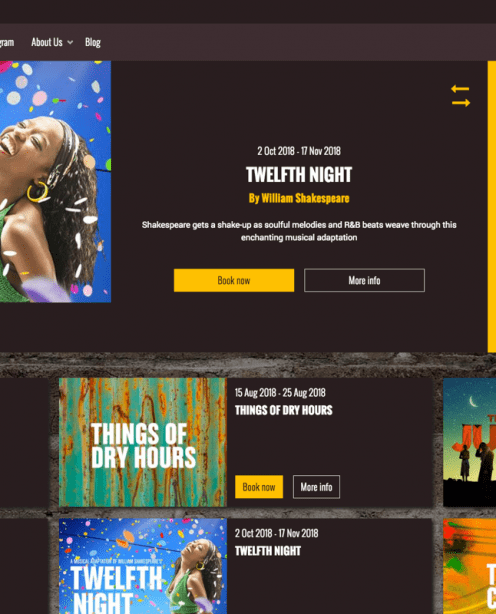This screenshot has width=496, height=614.
Task: Open the Things of Dry Hours title link
Action: (283, 410)
